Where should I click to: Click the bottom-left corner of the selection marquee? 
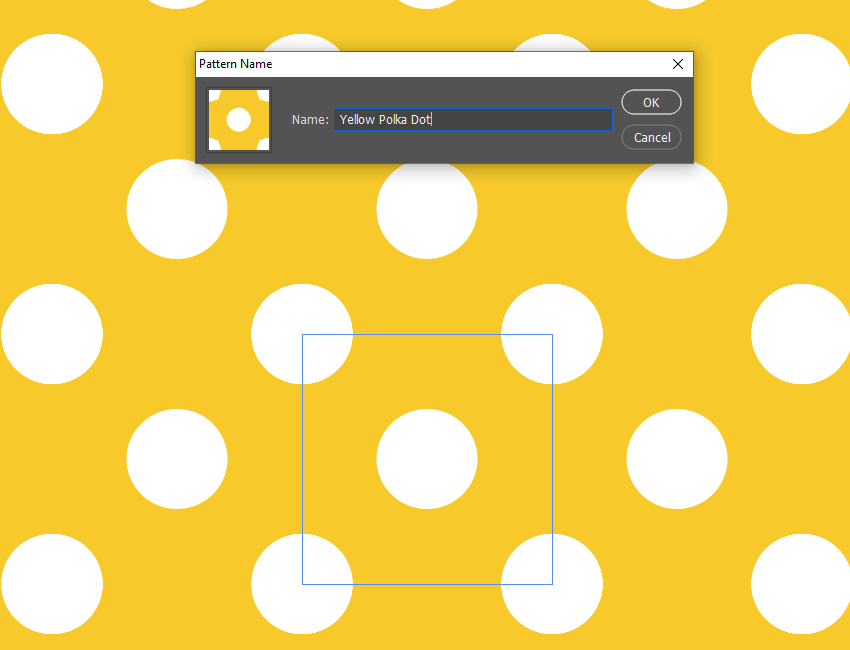[303, 584]
